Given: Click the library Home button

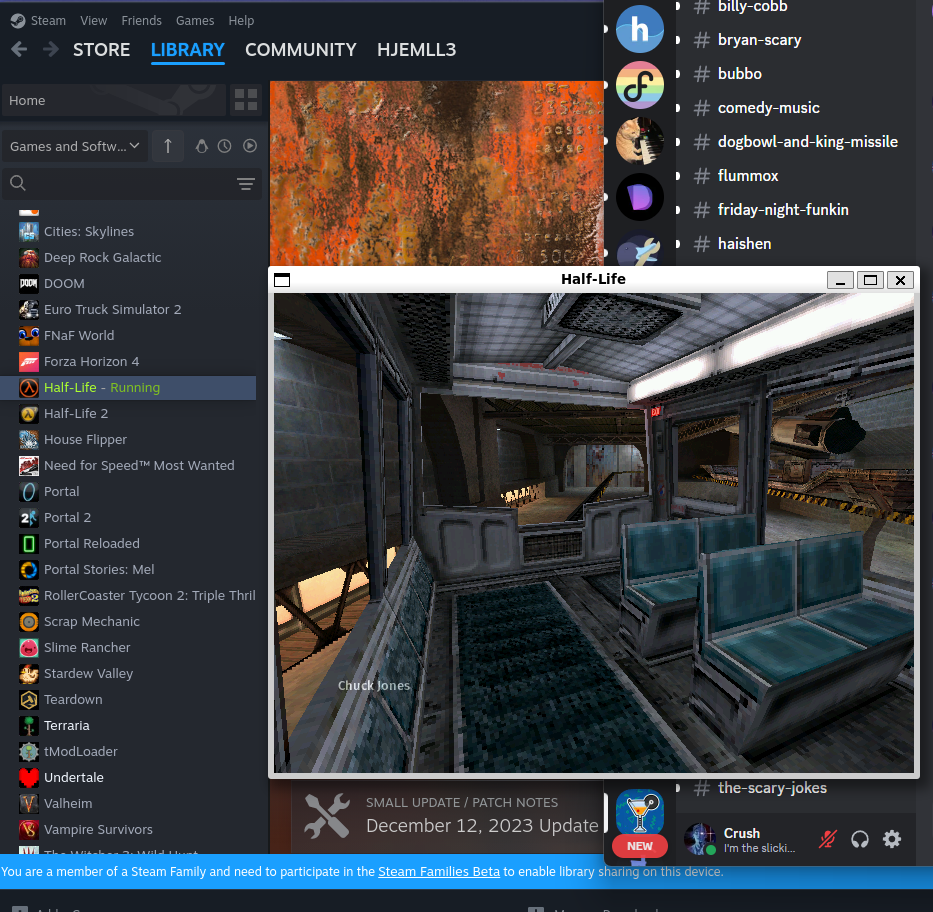Looking at the screenshot, I should click(x=114, y=100).
